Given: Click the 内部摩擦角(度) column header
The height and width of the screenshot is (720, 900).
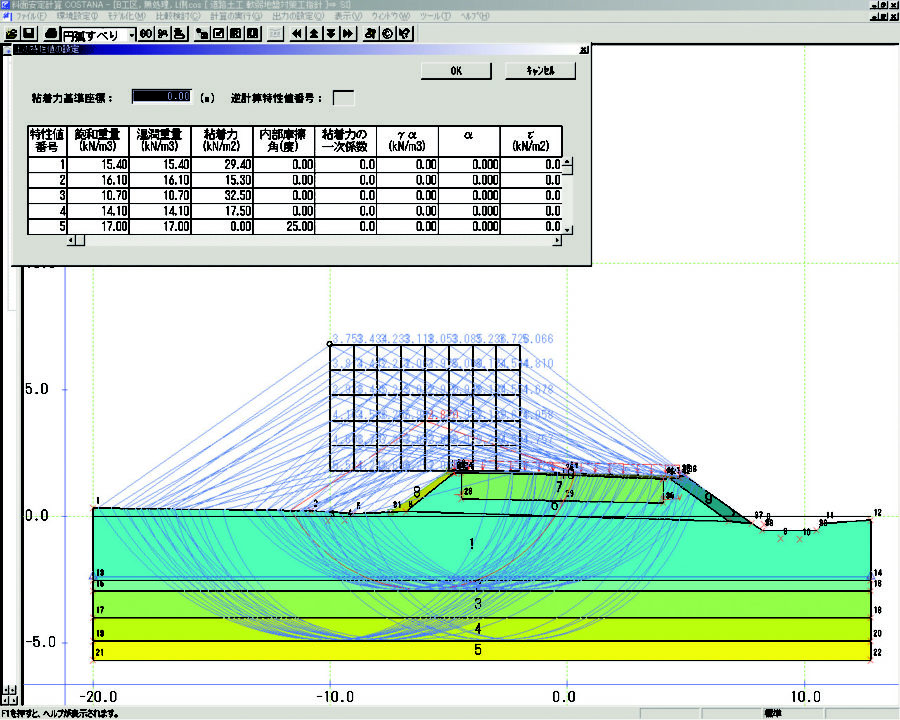Looking at the screenshot, I should pos(284,141).
